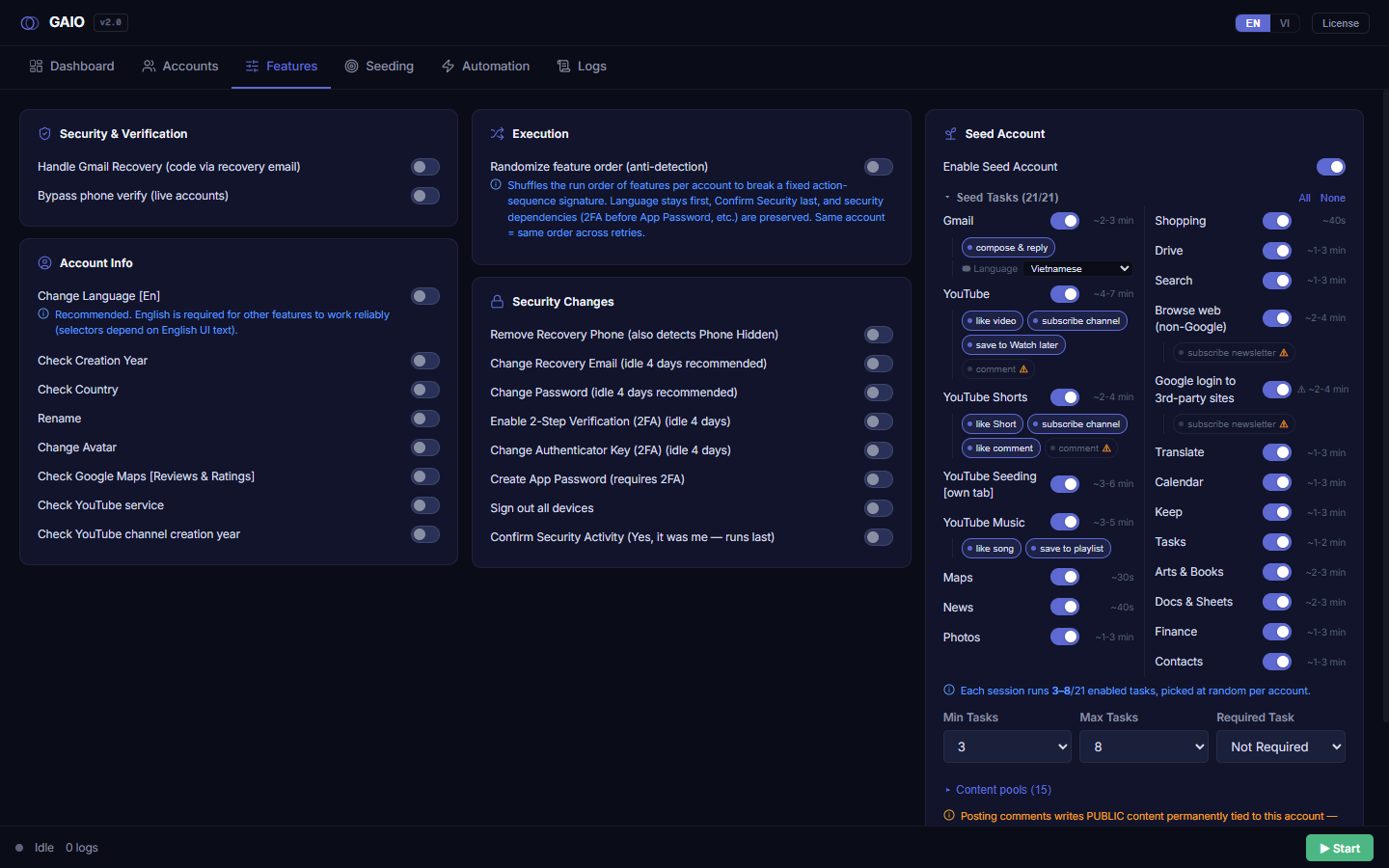The image size is (1389, 868).
Task: Click the None link for seed tasks
Action: coord(1333,198)
